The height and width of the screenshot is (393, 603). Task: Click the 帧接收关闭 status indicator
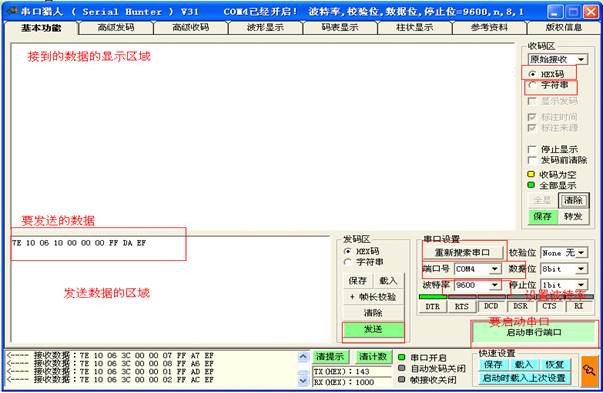pos(401,379)
